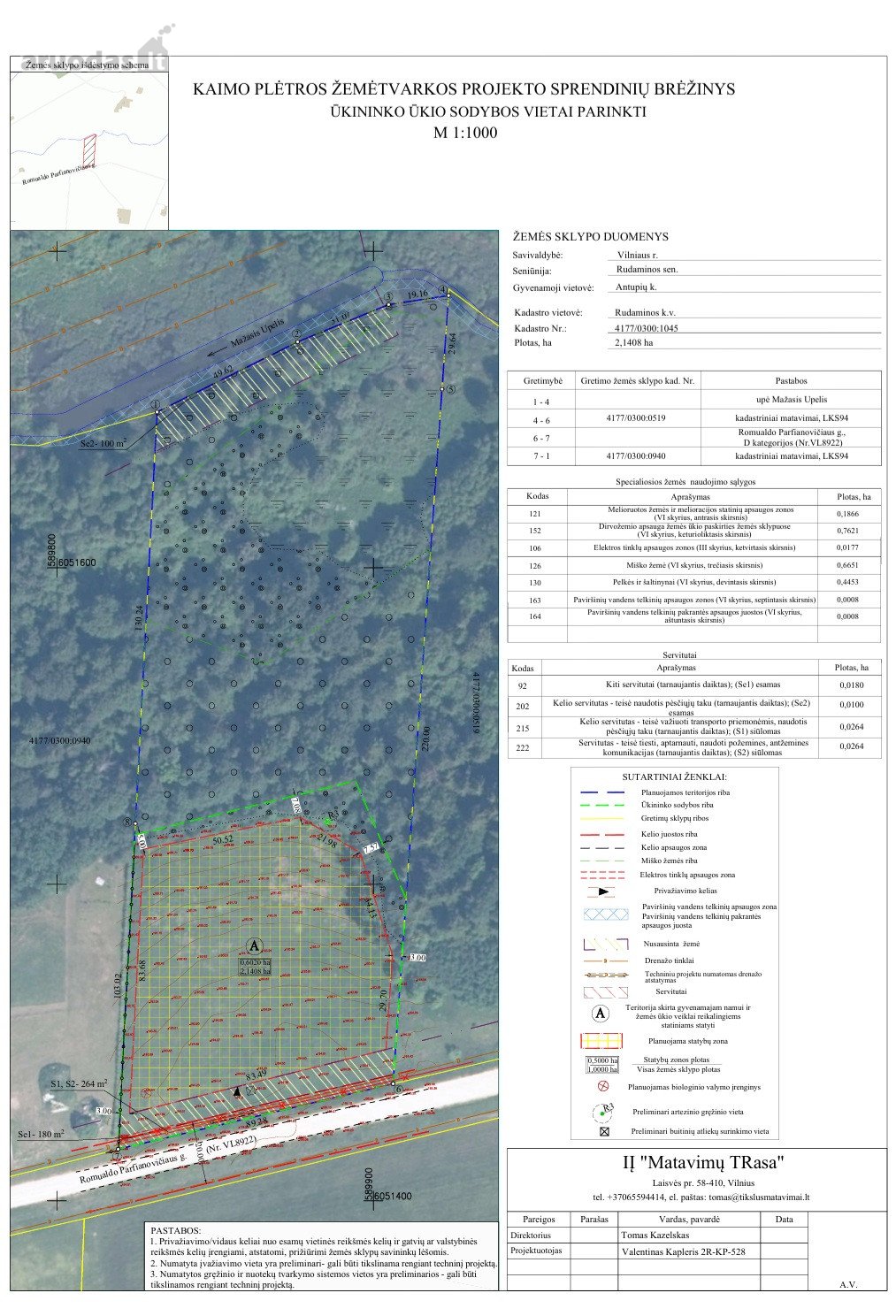Click the yellow 'Gretimų sklypų ribos' legend line

[x=601, y=819]
